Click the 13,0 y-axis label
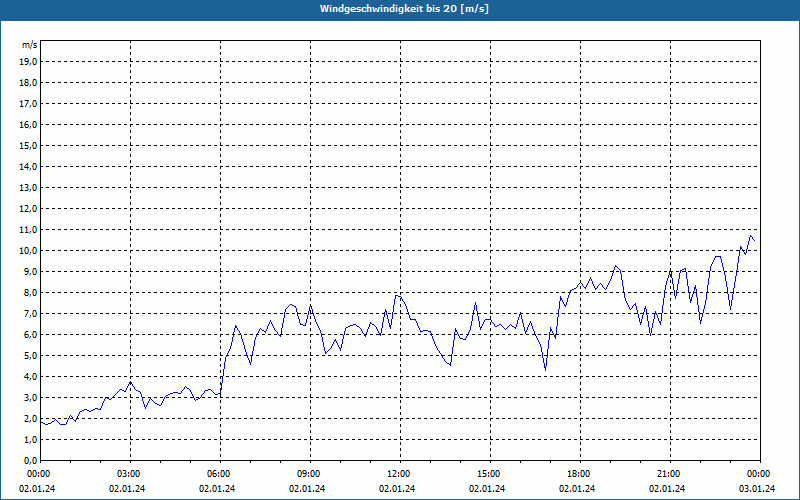800x500 pixels. point(28,188)
